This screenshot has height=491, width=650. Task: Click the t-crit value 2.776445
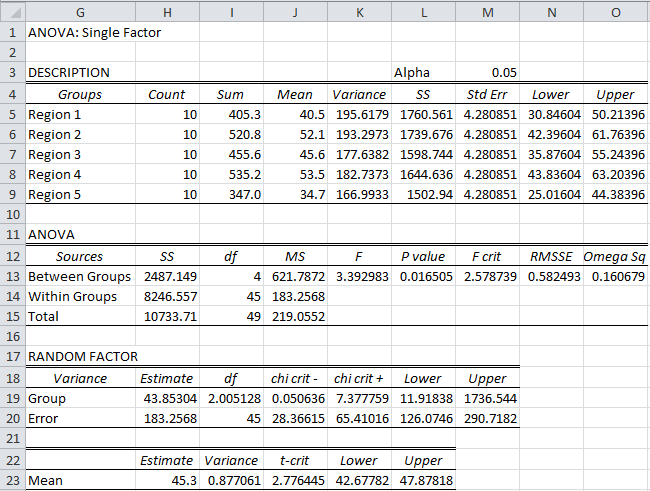click(295, 480)
